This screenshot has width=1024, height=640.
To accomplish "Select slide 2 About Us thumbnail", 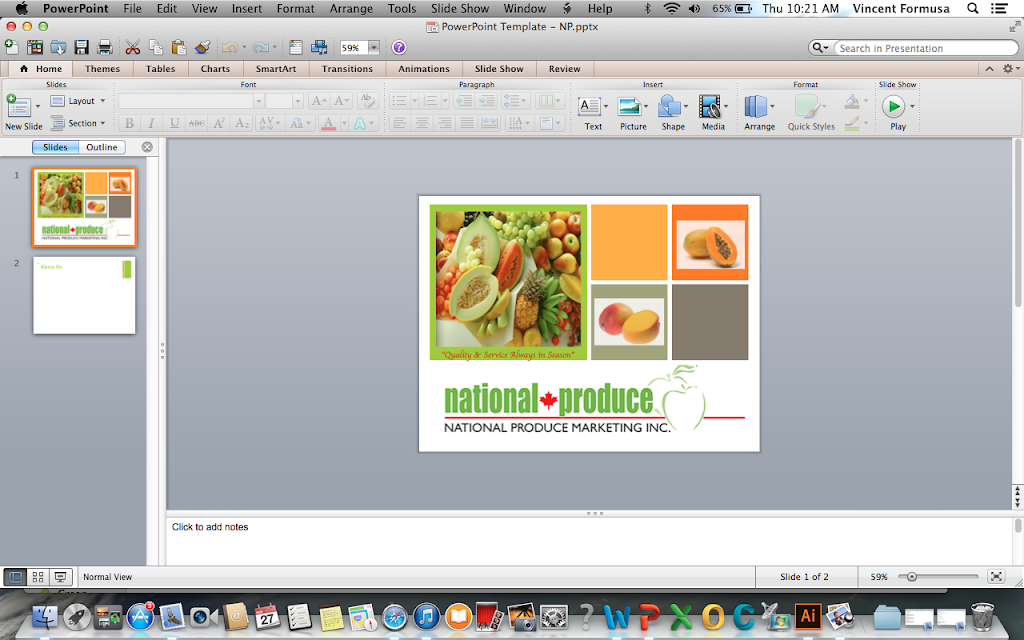I will pyautogui.click(x=84, y=295).
